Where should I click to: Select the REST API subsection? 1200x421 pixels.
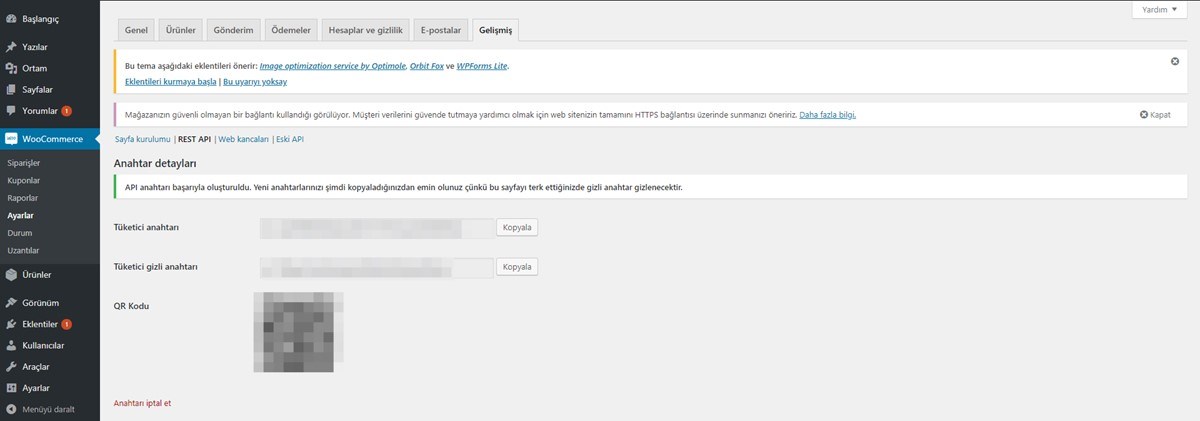[x=194, y=139]
